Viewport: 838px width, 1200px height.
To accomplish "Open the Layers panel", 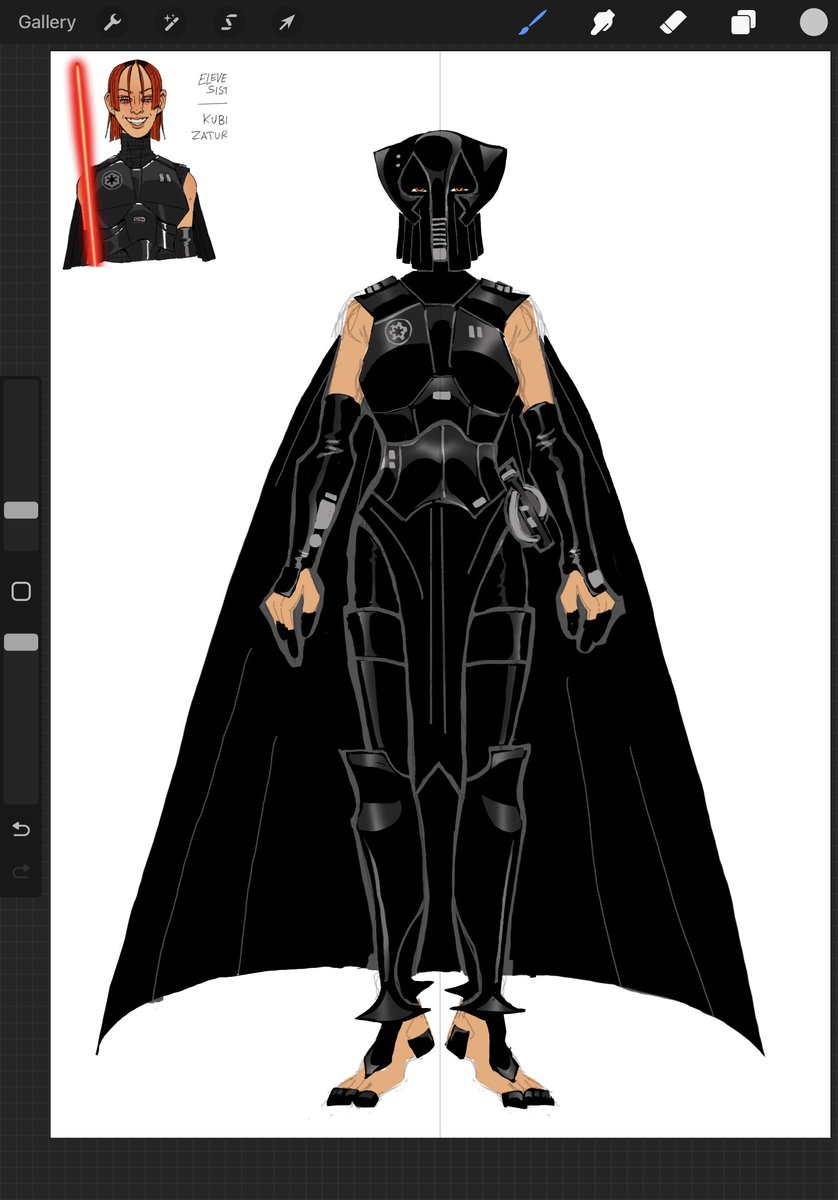I will pos(743,22).
